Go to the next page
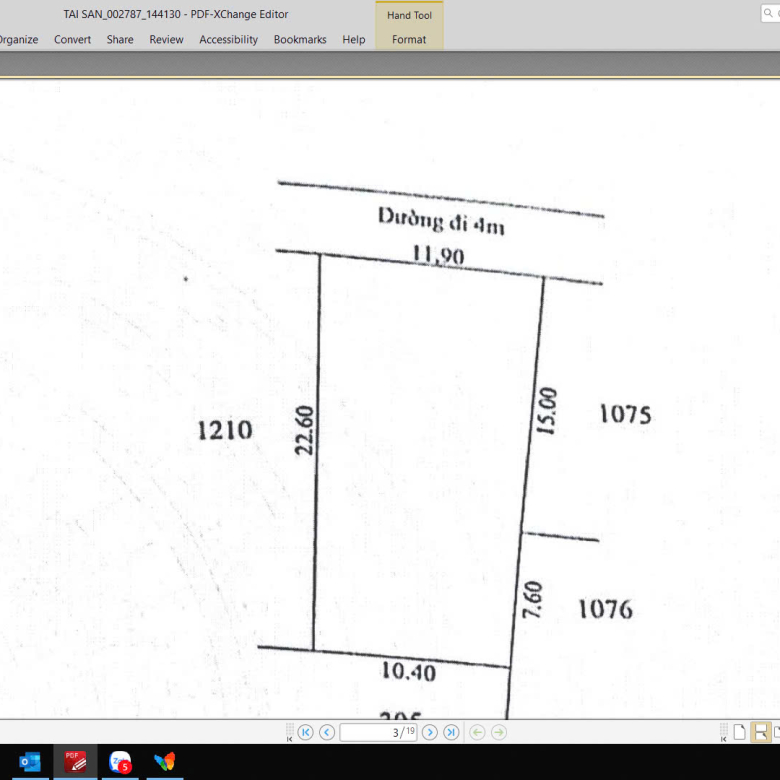 tap(430, 732)
